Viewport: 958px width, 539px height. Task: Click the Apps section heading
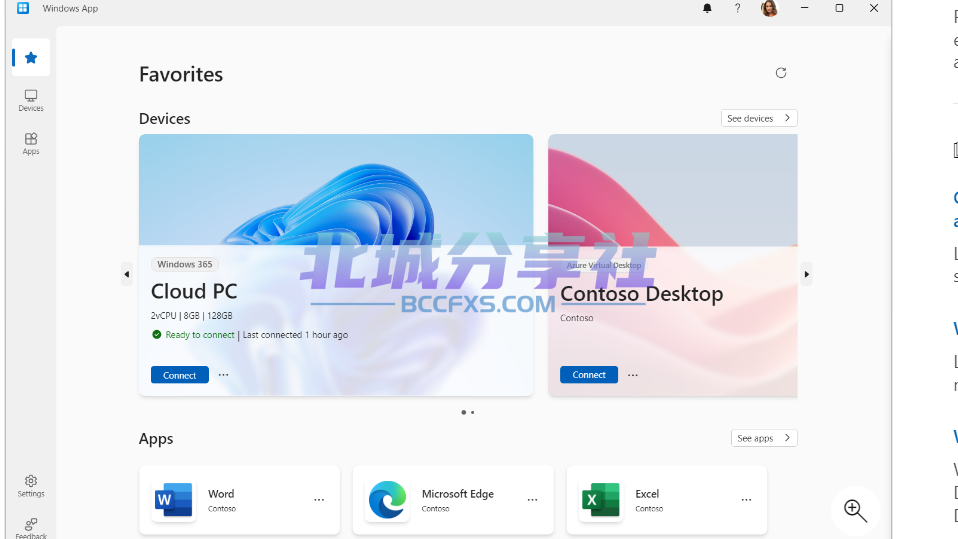[156, 439]
